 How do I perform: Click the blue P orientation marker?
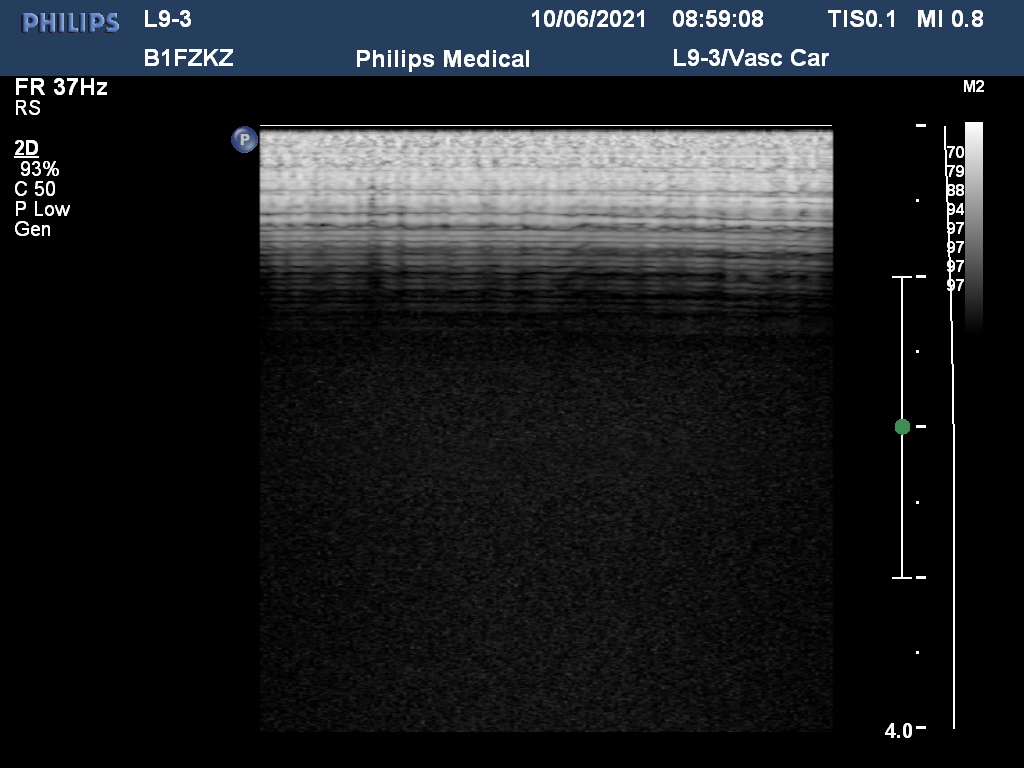coord(244,140)
